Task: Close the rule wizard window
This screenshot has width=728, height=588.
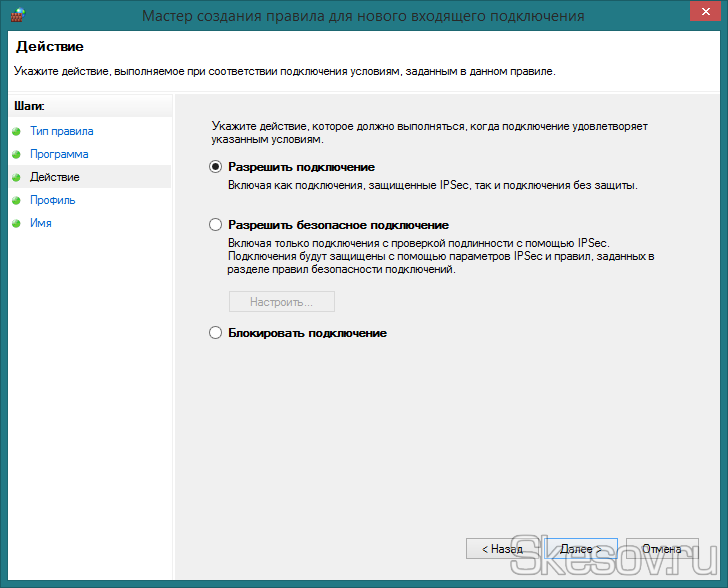Action: [x=702, y=14]
